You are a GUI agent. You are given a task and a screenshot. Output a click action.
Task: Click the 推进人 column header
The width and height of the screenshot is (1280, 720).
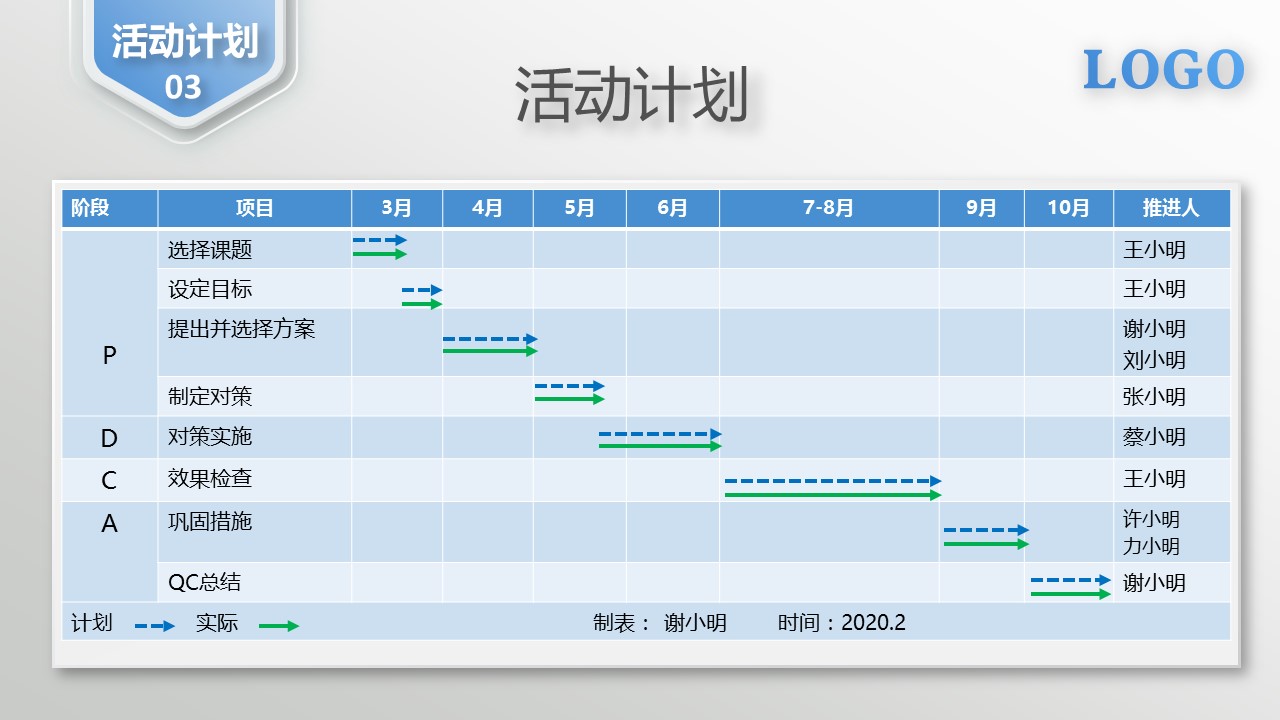click(1170, 208)
